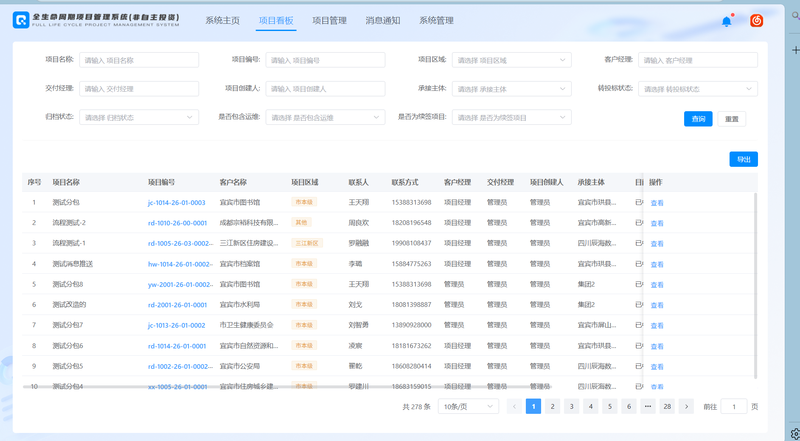This screenshot has width=800, height=441.
Task: Click the ellipsis more-pages button
Action: (x=647, y=407)
